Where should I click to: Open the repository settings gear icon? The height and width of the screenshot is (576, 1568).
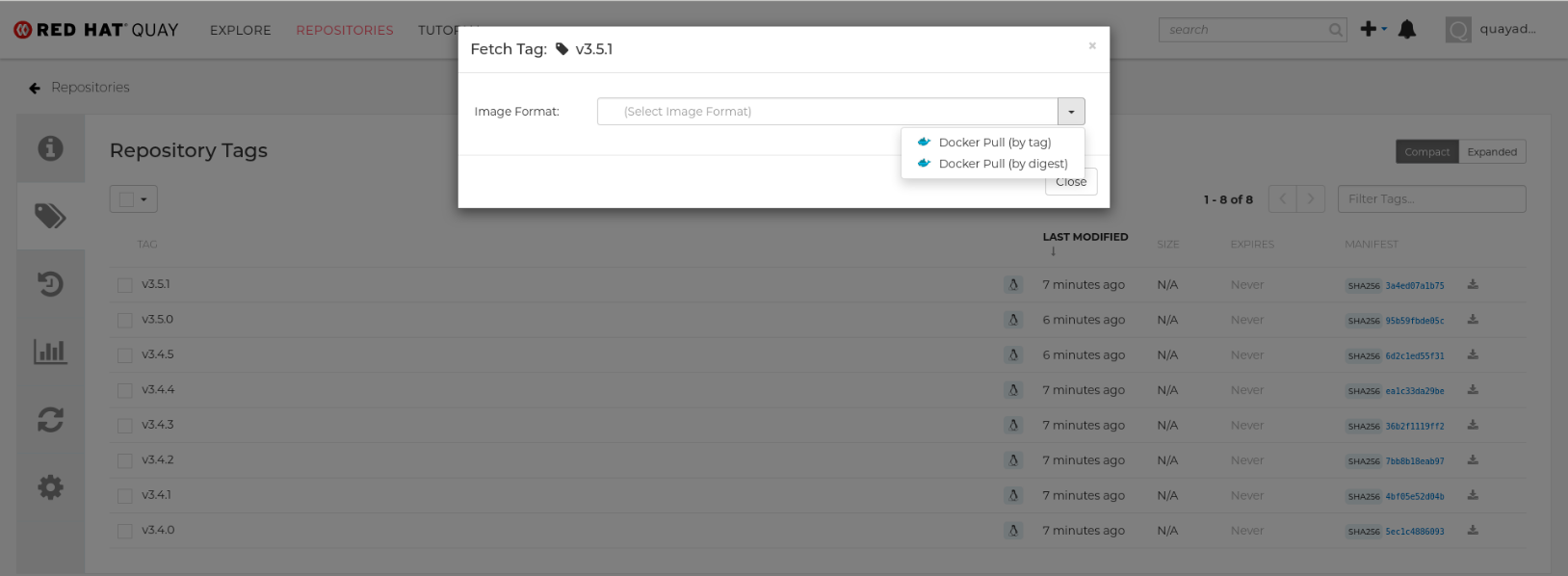tap(50, 487)
